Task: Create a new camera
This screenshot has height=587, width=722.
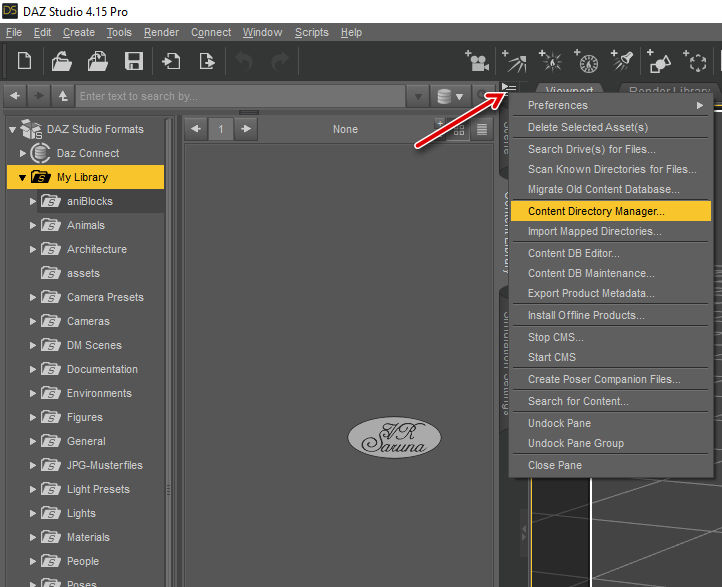Action: pos(477,61)
